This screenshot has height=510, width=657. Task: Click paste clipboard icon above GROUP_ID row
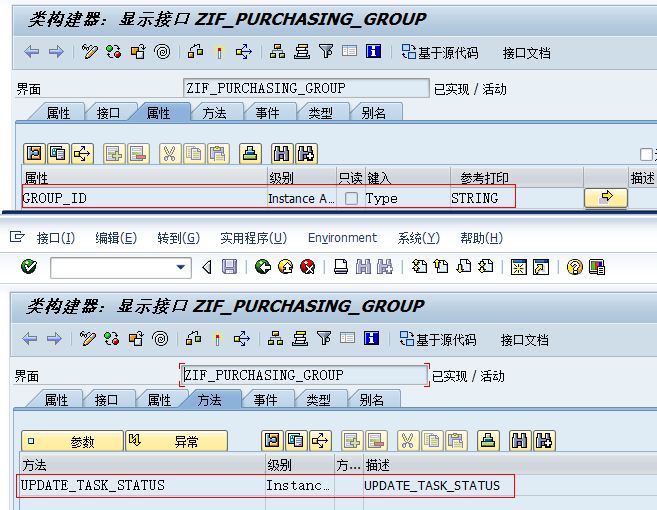click(218, 154)
